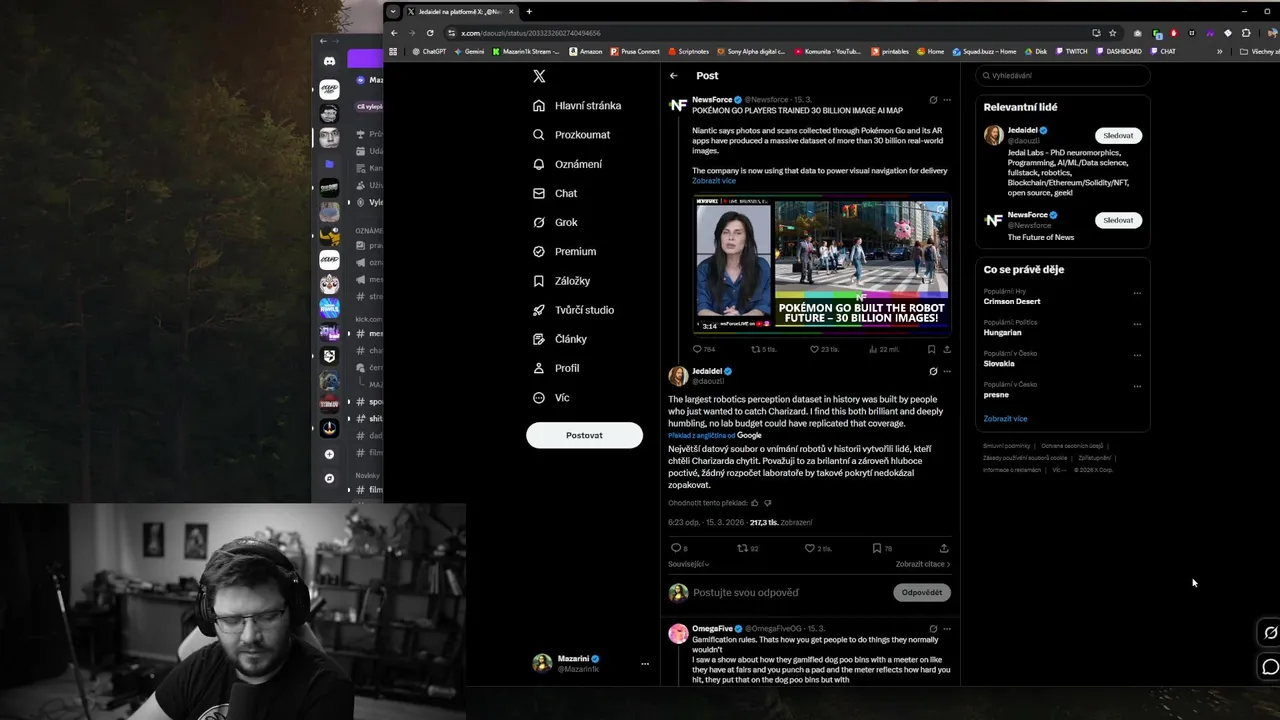Open Grok in X sidebar
Viewport: 1280px width, 720px height.
point(555,222)
